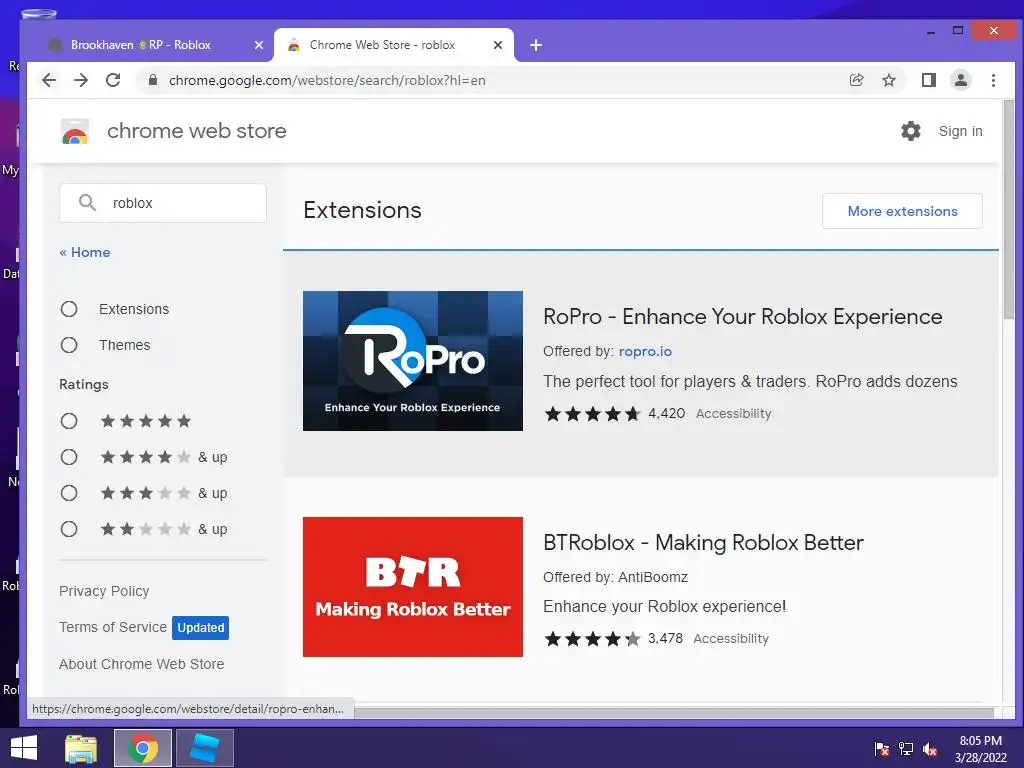1024x768 pixels.
Task: Share this page using the share icon
Action: (856, 80)
